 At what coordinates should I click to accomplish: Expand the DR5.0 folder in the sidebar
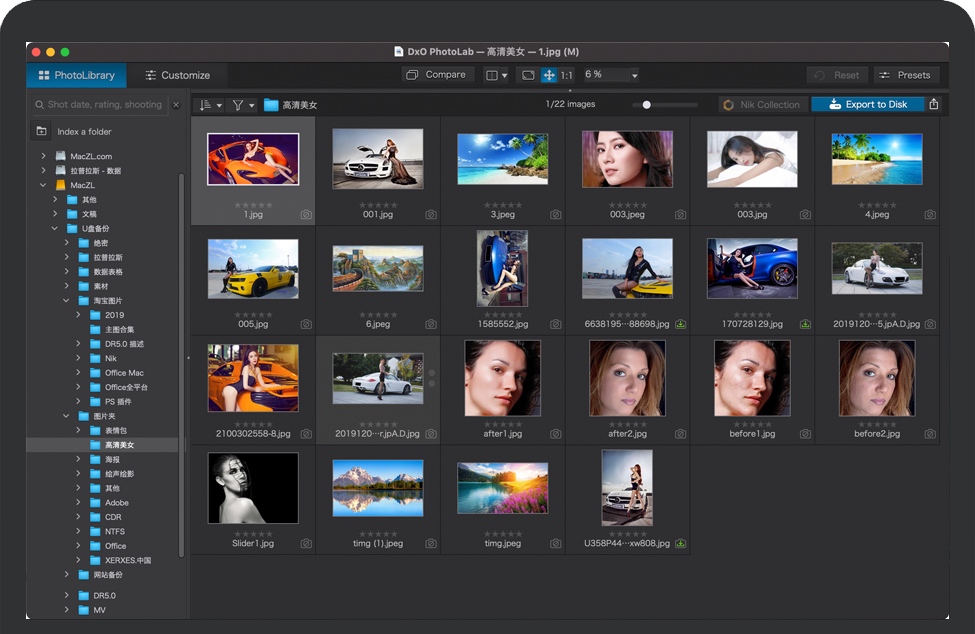(x=65, y=595)
